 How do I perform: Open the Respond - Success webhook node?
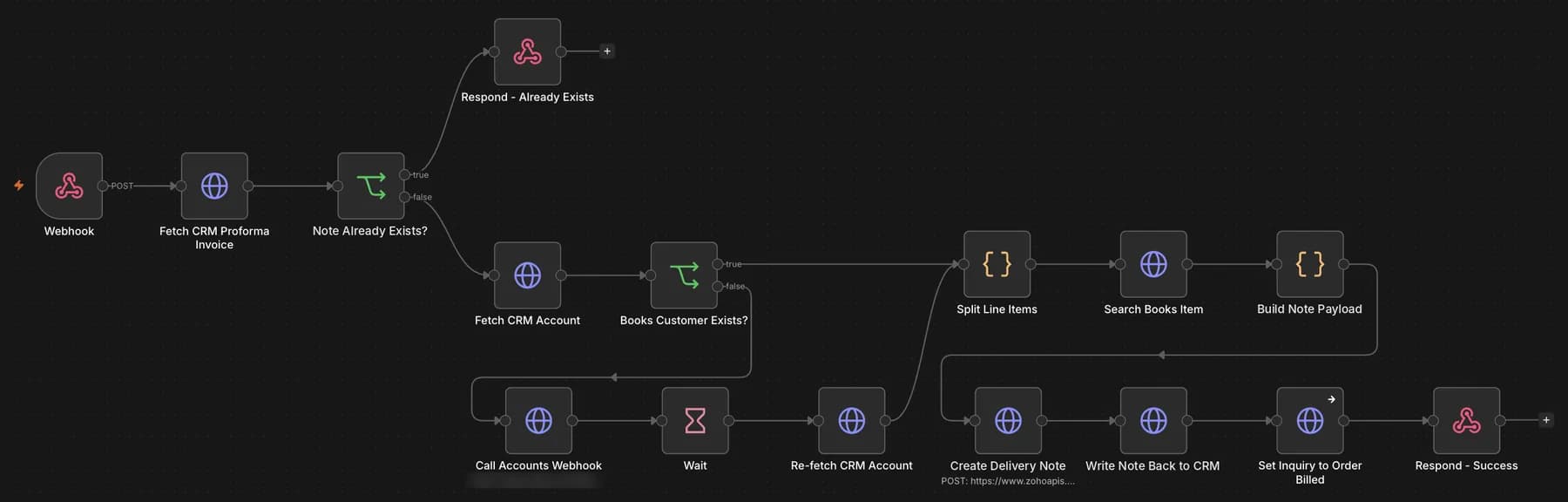pyautogui.click(x=1466, y=421)
